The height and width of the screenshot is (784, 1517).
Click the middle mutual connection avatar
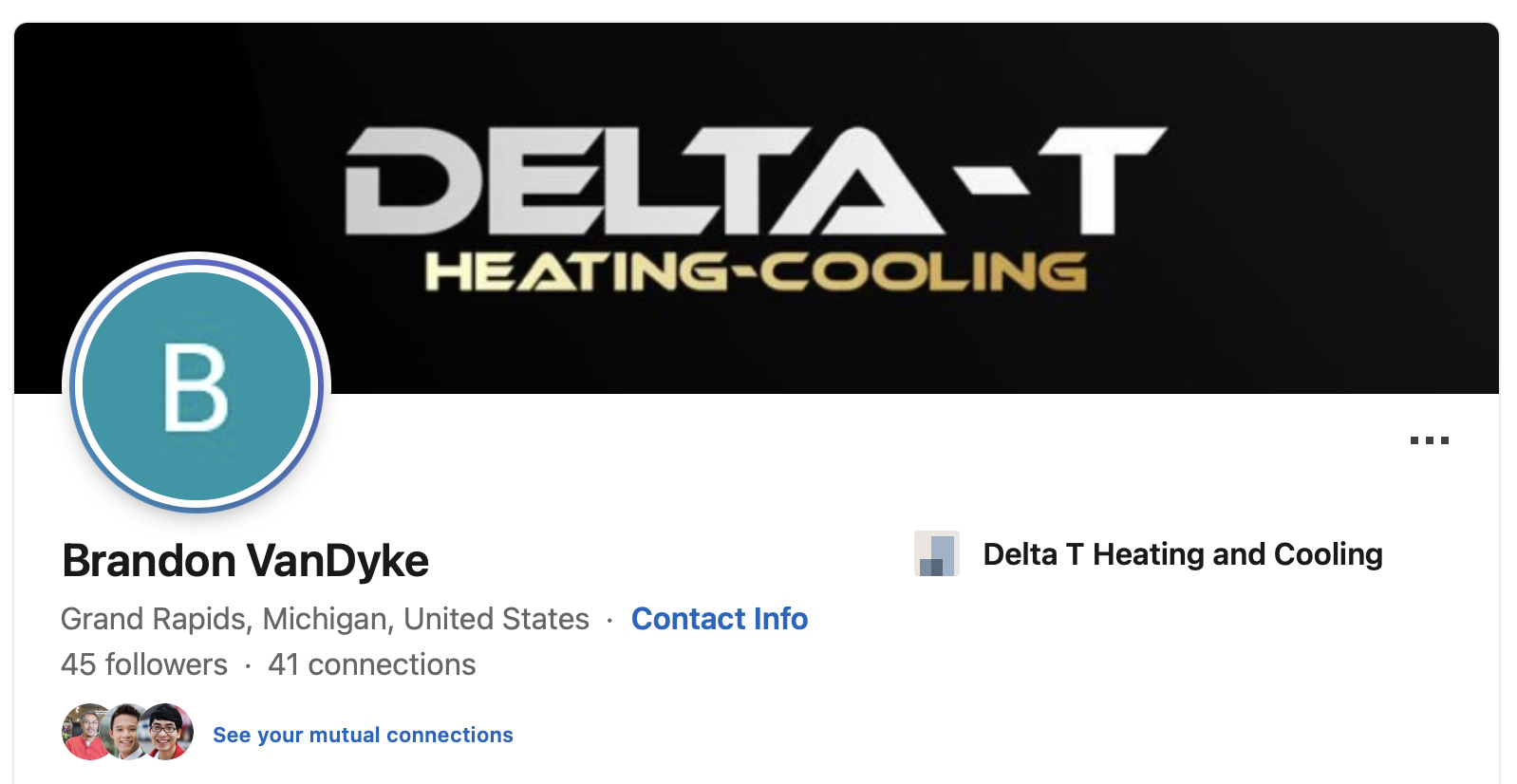(x=125, y=732)
